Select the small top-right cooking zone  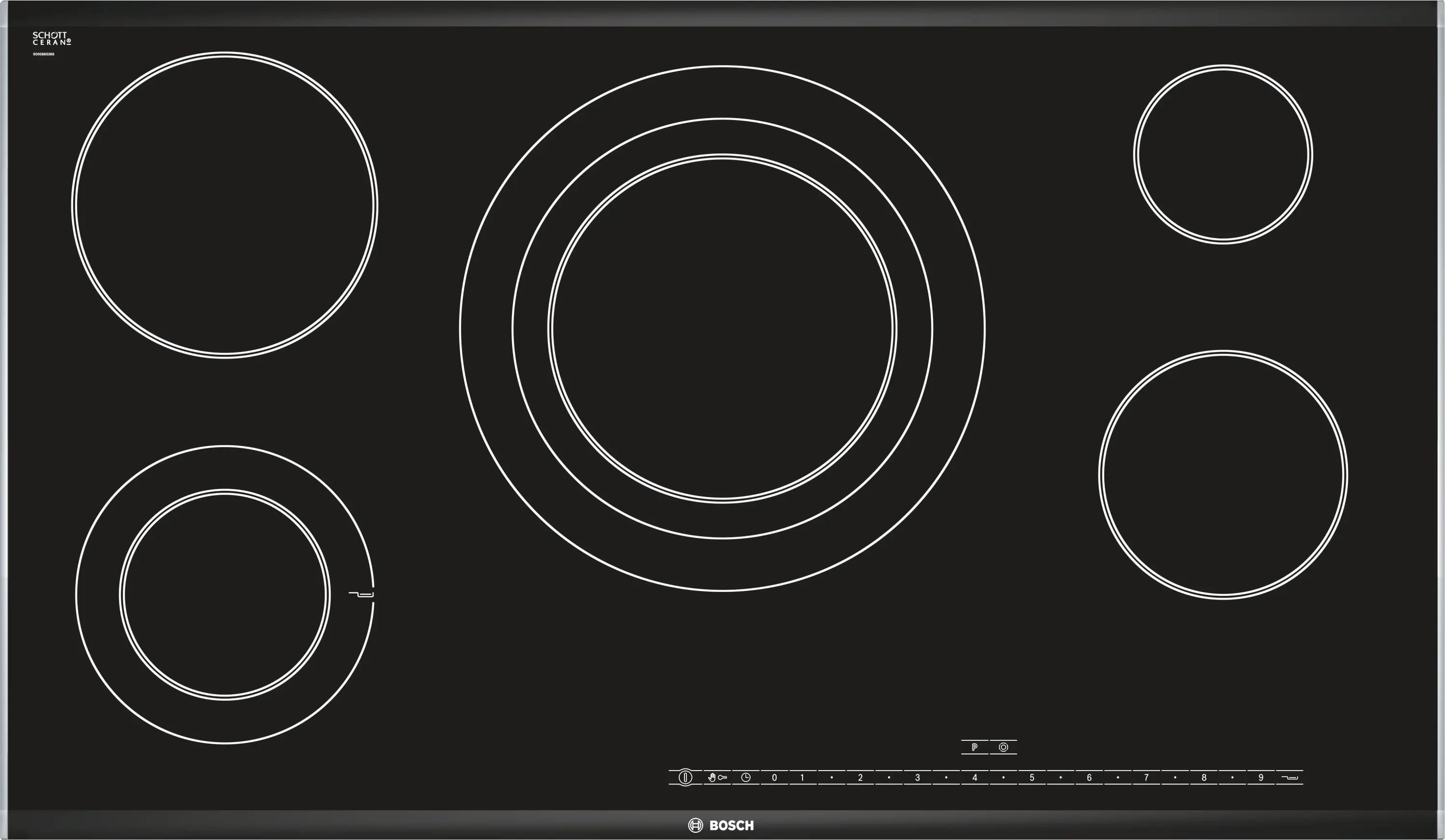click(x=1222, y=154)
